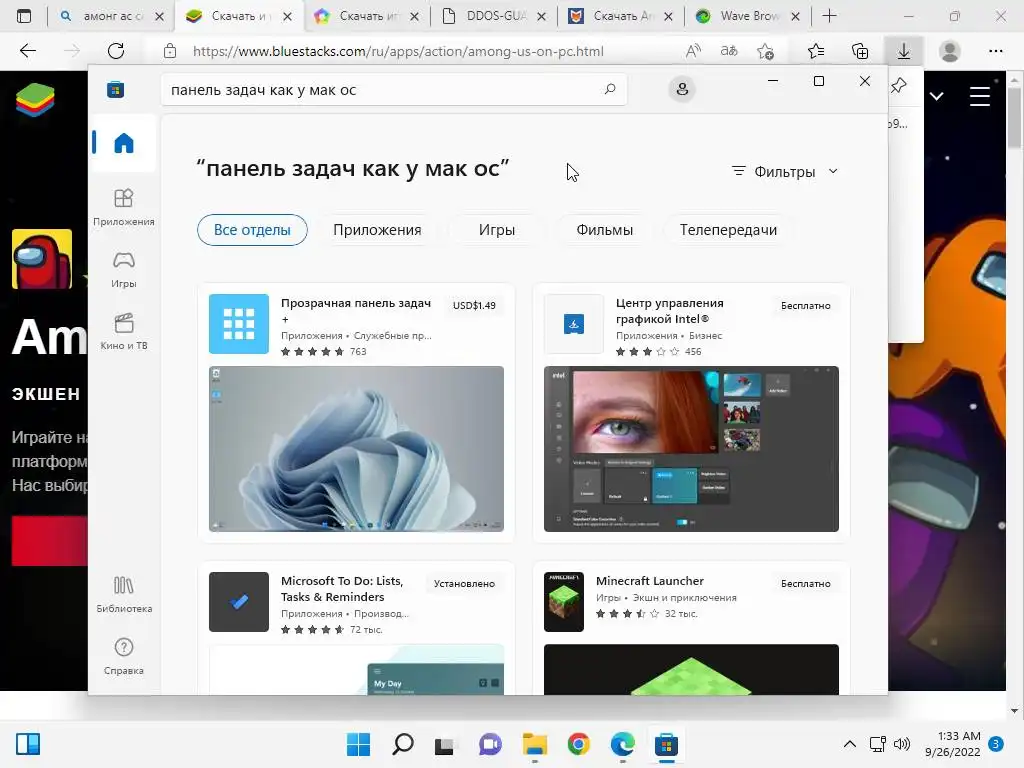Click Edge browser back arrow
1024x768 pixels.
27,51
